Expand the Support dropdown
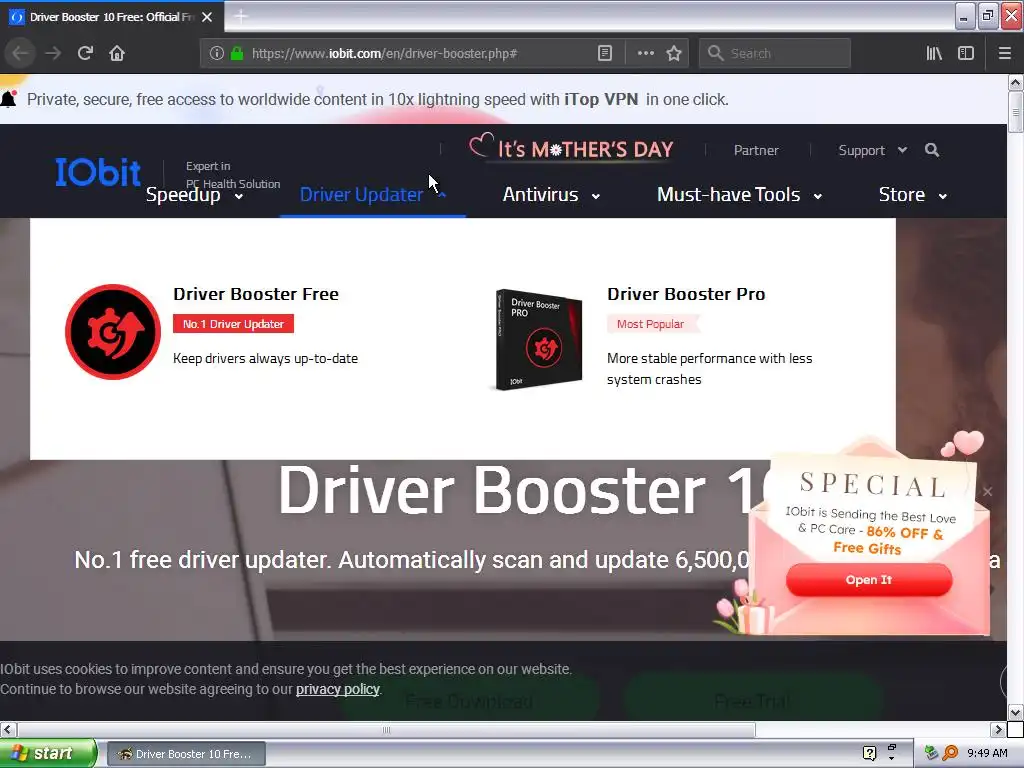Viewport: 1024px width, 768px height. point(872,150)
